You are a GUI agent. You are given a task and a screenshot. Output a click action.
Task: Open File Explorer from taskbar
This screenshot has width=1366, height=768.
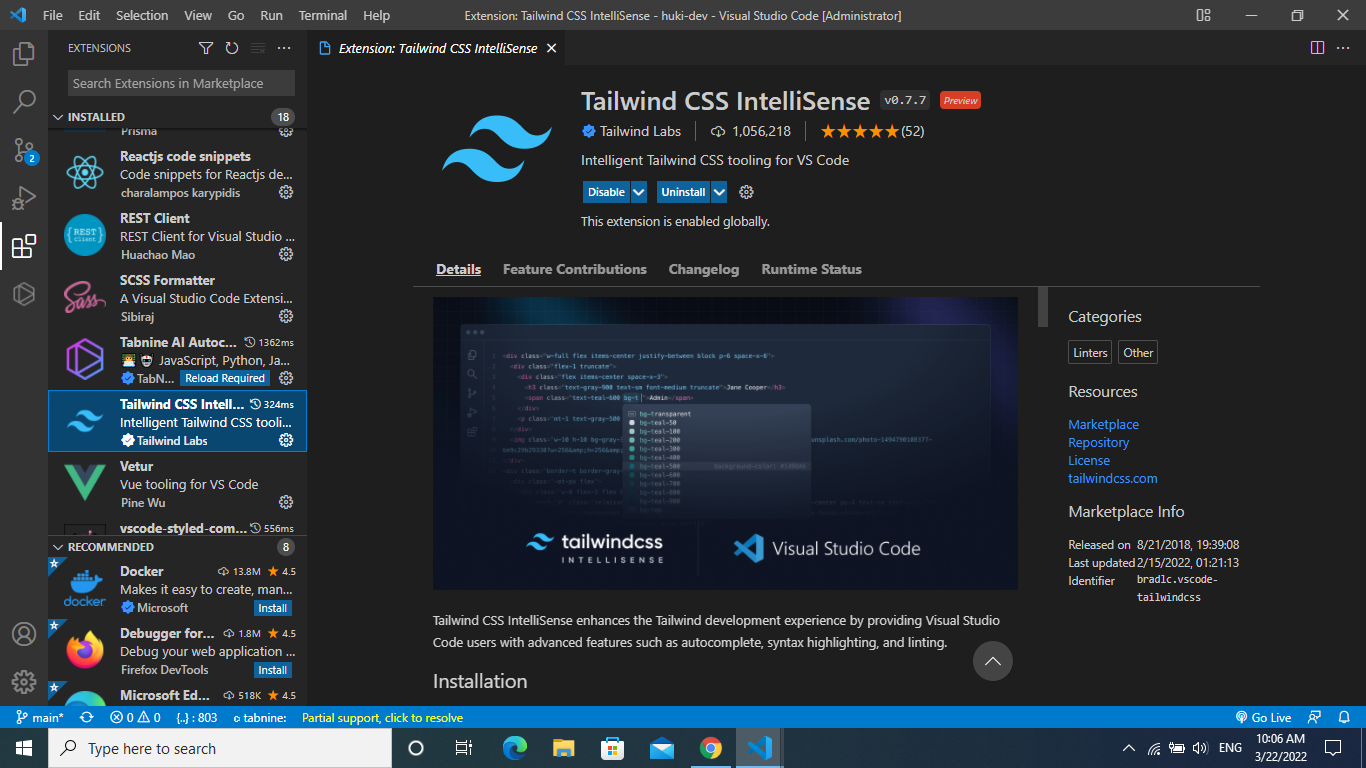564,748
